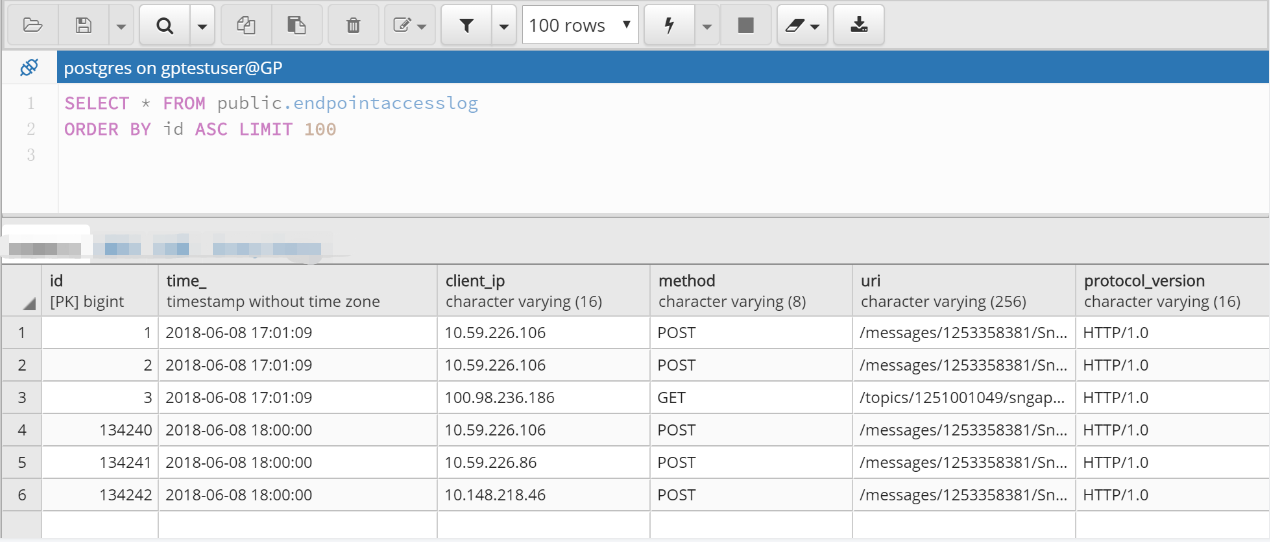Click the Filter funnel button
The image size is (1270, 542).
466,25
